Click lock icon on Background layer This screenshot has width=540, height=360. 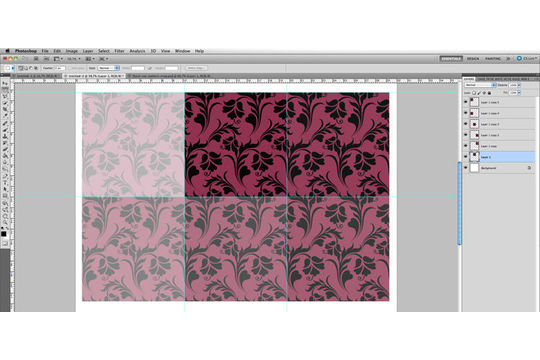pyautogui.click(x=529, y=168)
